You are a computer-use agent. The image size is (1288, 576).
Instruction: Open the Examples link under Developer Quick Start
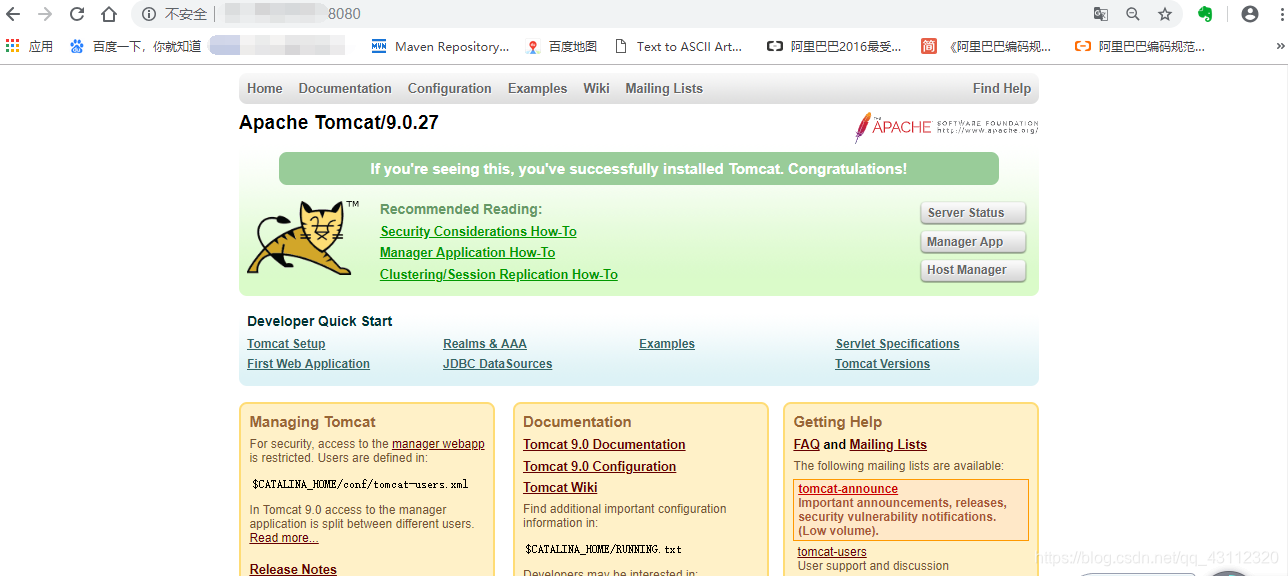(667, 344)
